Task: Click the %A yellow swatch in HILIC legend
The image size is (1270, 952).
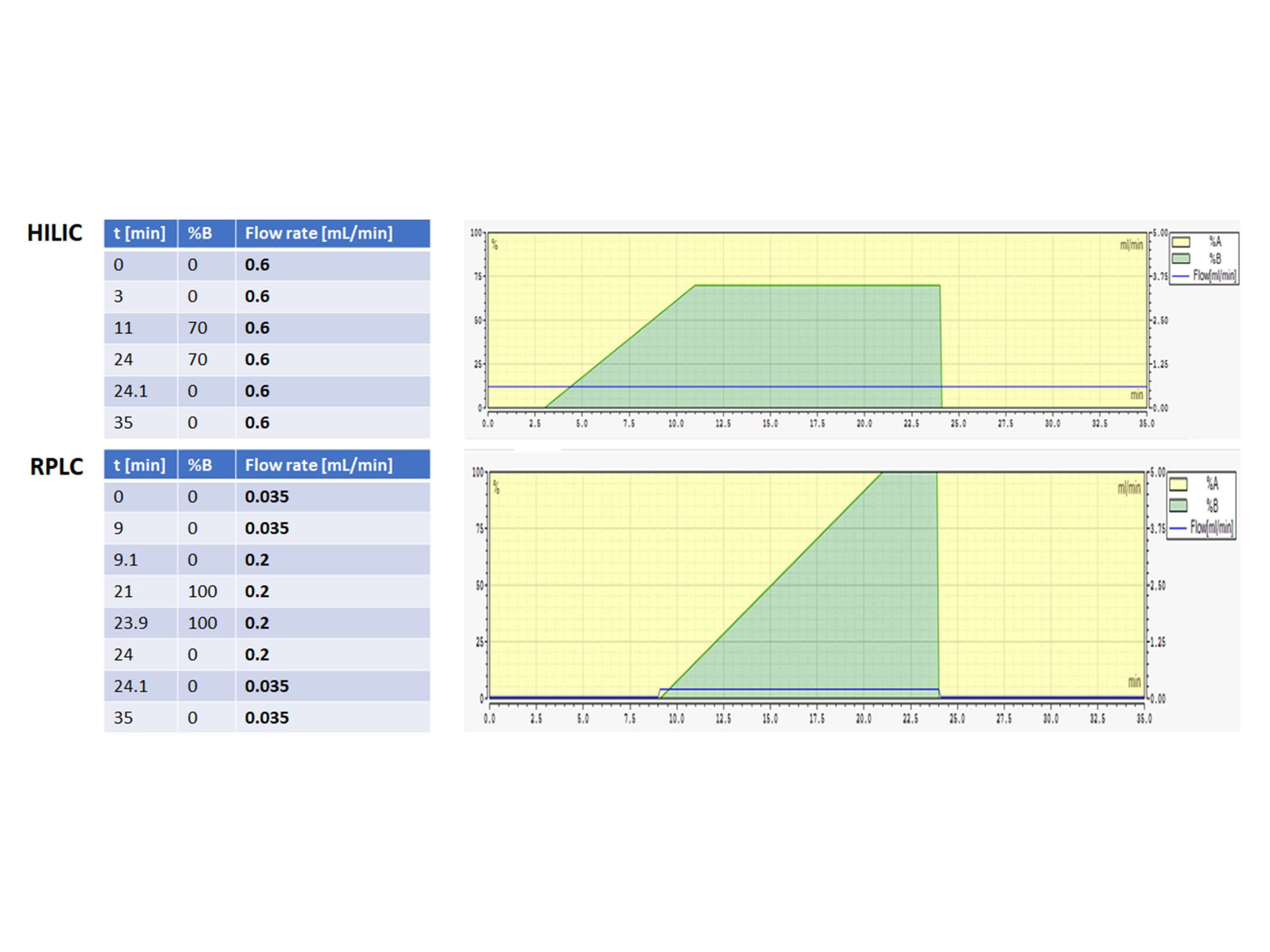Action: tap(1180, 242)
